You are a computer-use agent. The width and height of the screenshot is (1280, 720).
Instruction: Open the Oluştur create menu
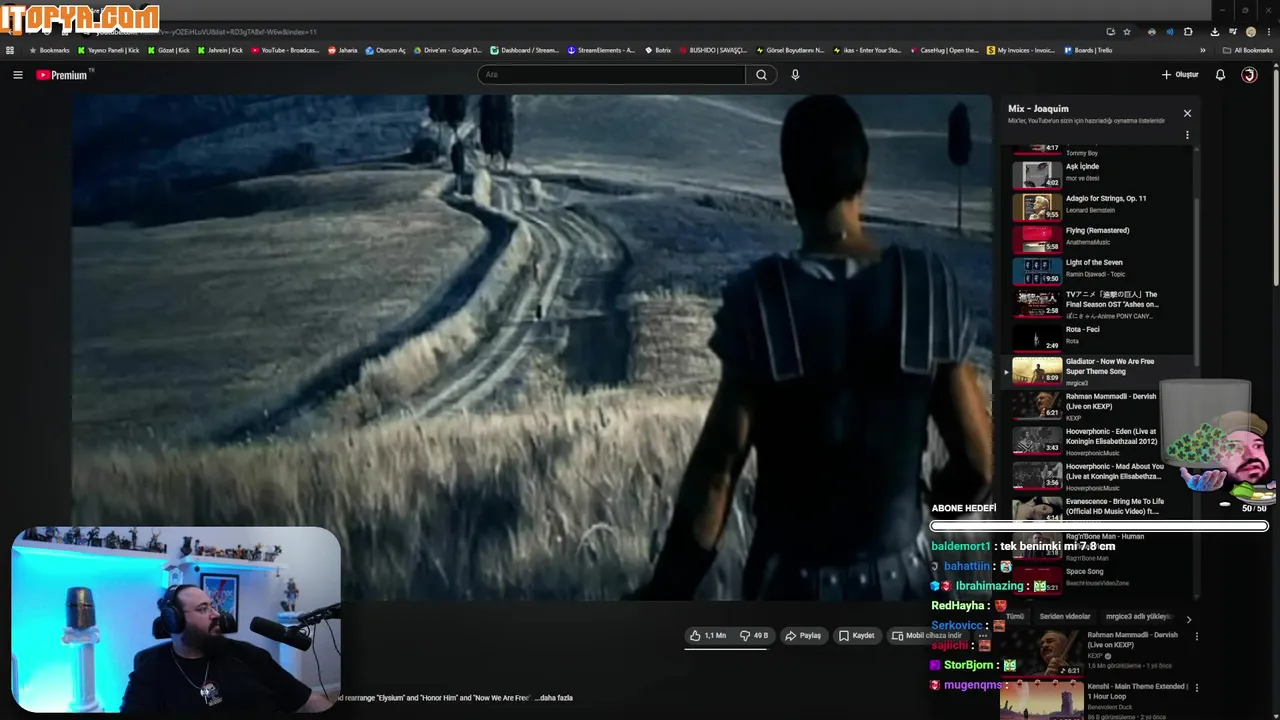click(1180, 75)
